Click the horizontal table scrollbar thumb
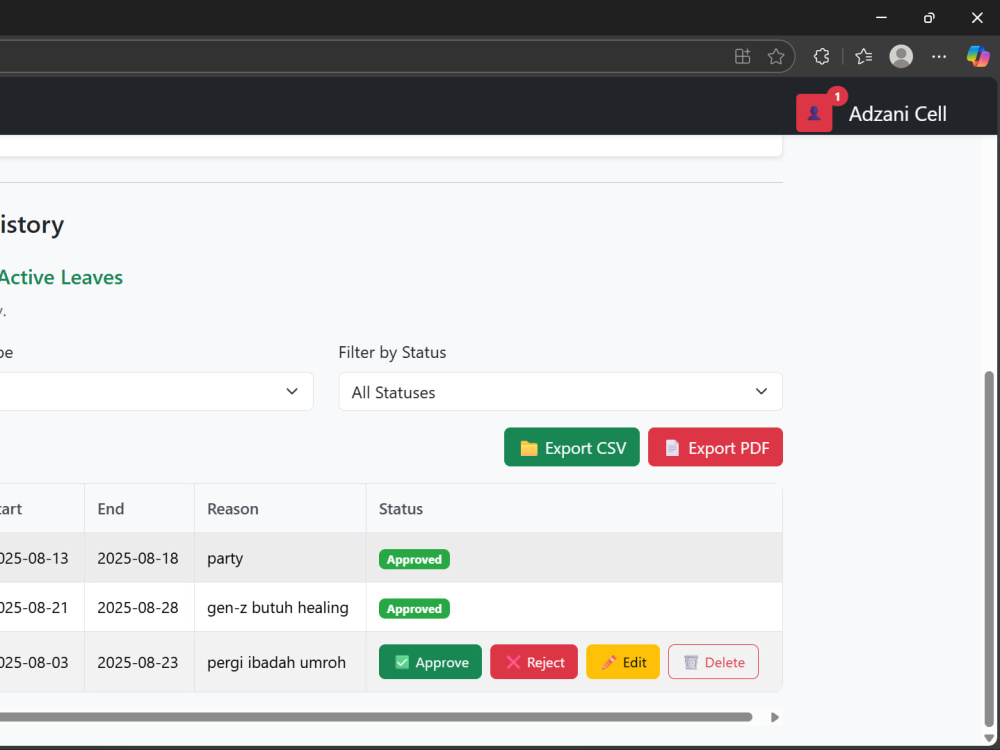 coord(376,717)
